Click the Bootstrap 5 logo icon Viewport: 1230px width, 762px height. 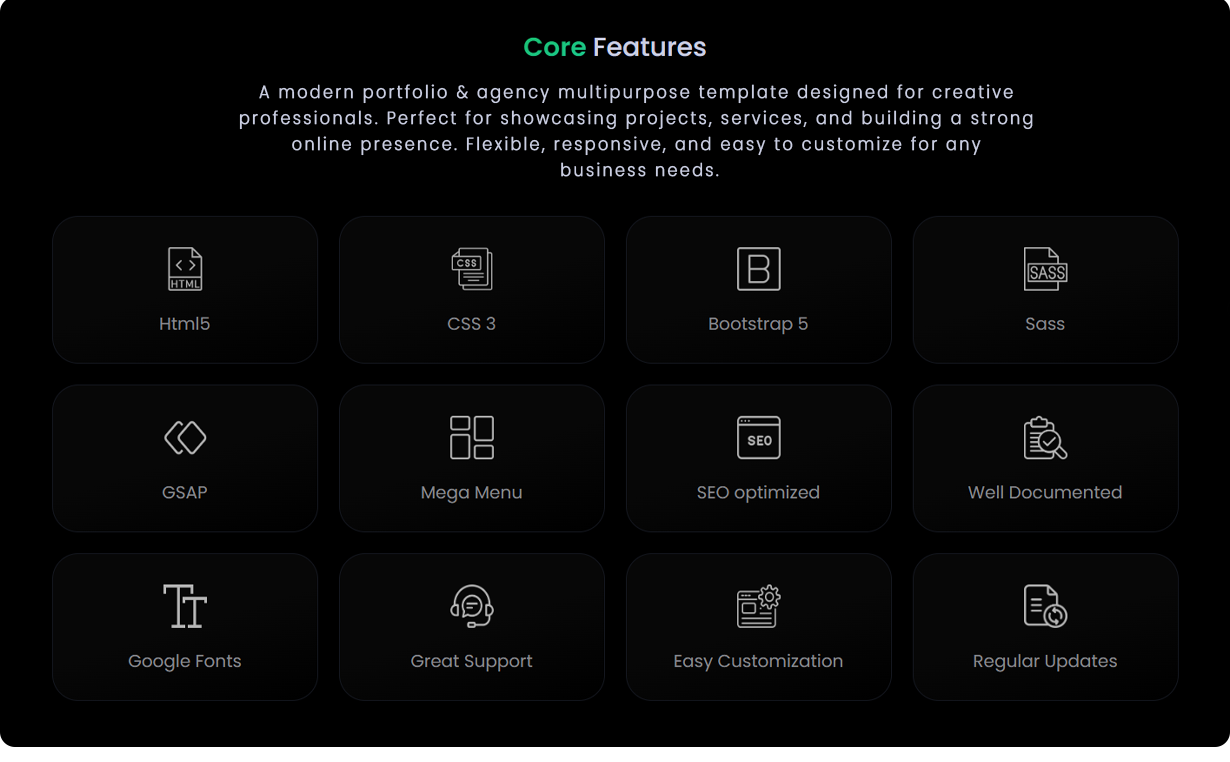click(x=758, y=268)
